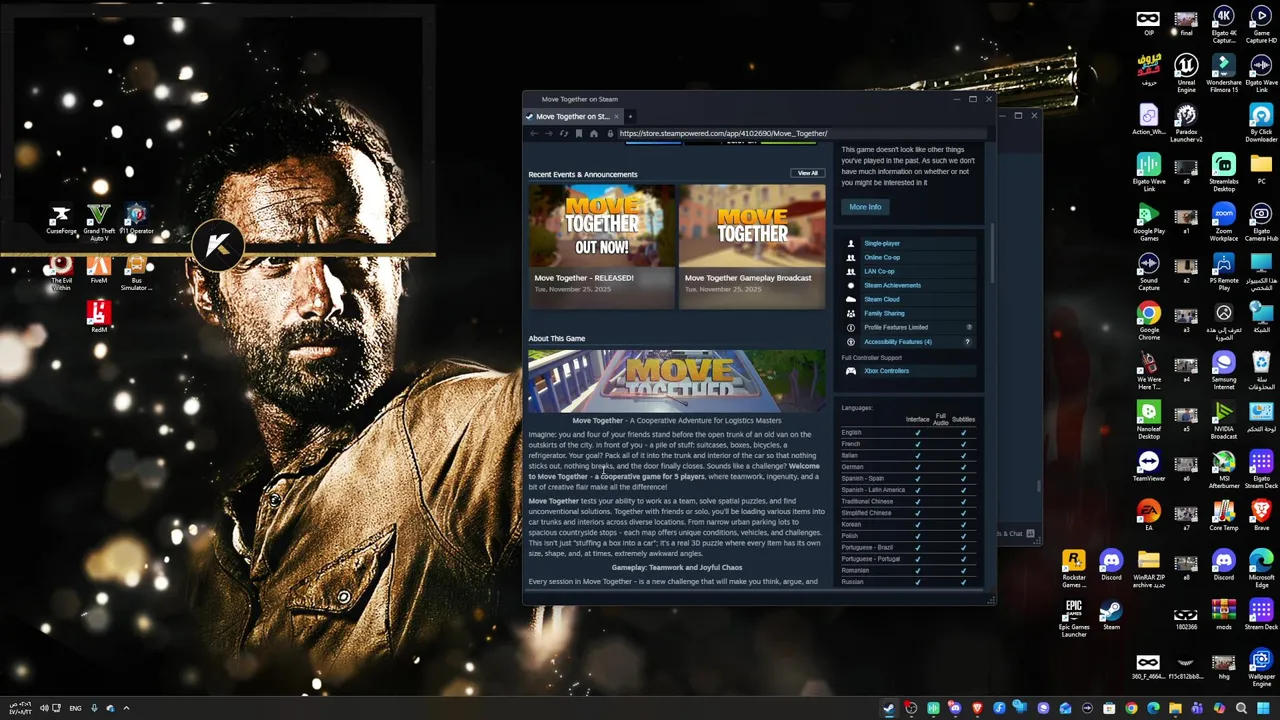Go back in the Steam browser
The height and width of the screenshot is (720, 1280).
point(534,133)
